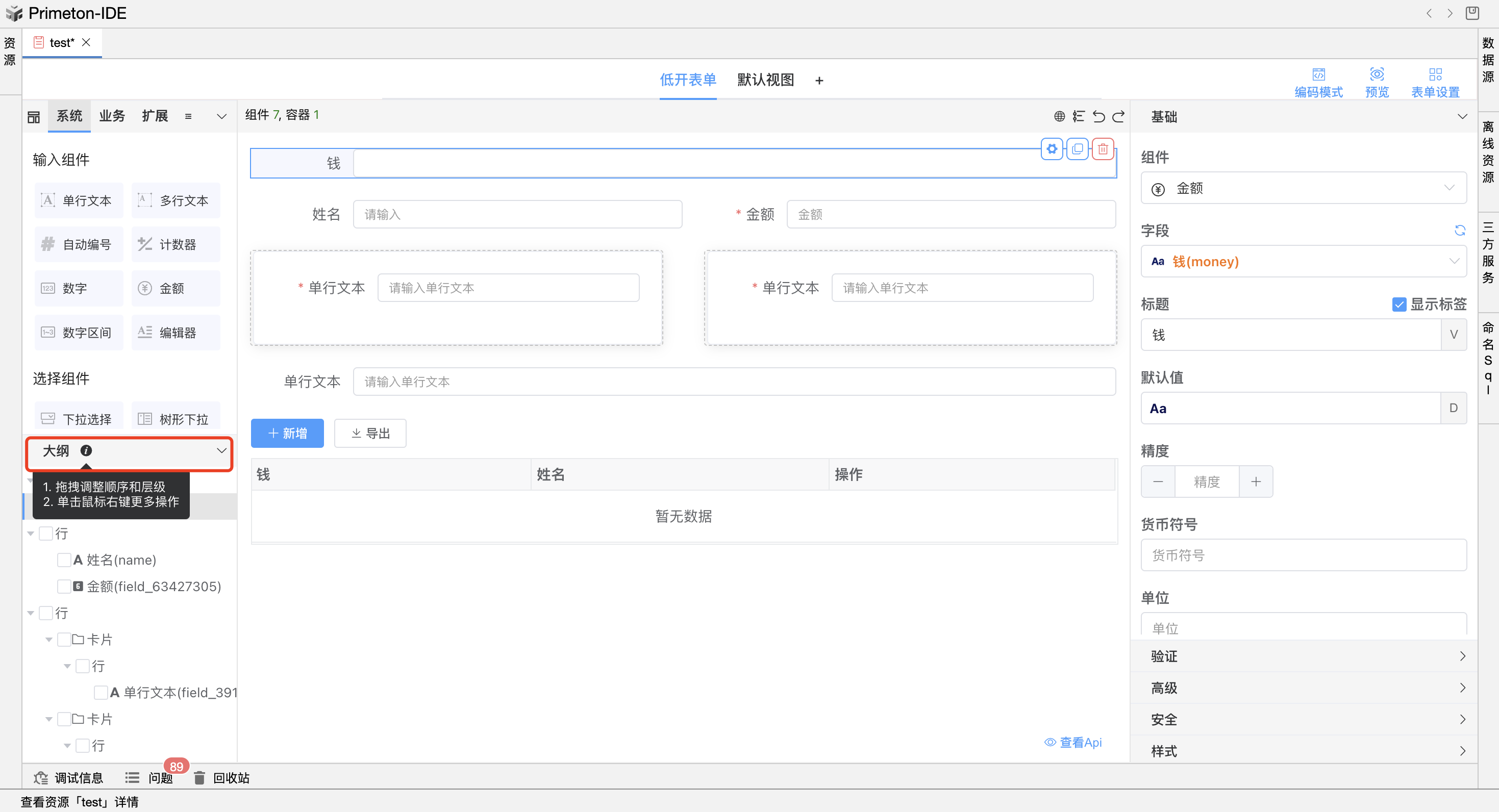Collapse the 大纲 panel chevron
The image size is (1499, 812).
coord(221,451)
